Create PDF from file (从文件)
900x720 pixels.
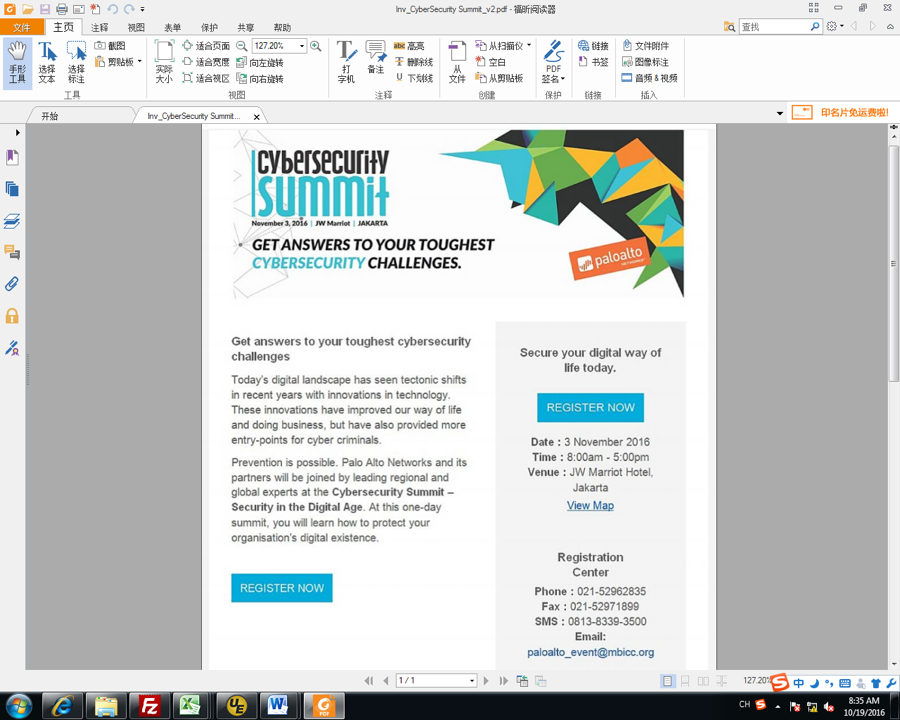click(457, 63)
